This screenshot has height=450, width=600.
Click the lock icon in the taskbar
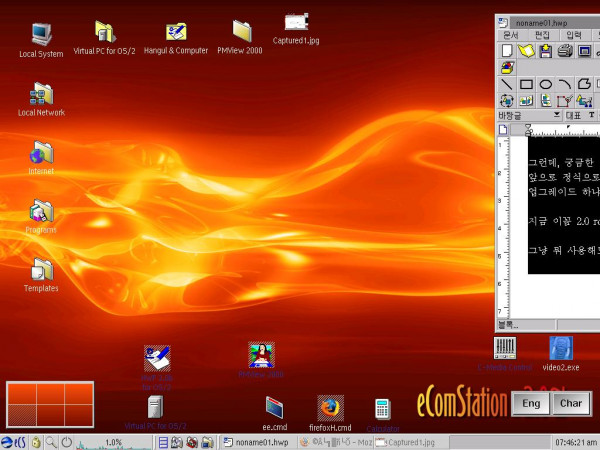pyautogui.click(x=35, y=442)
